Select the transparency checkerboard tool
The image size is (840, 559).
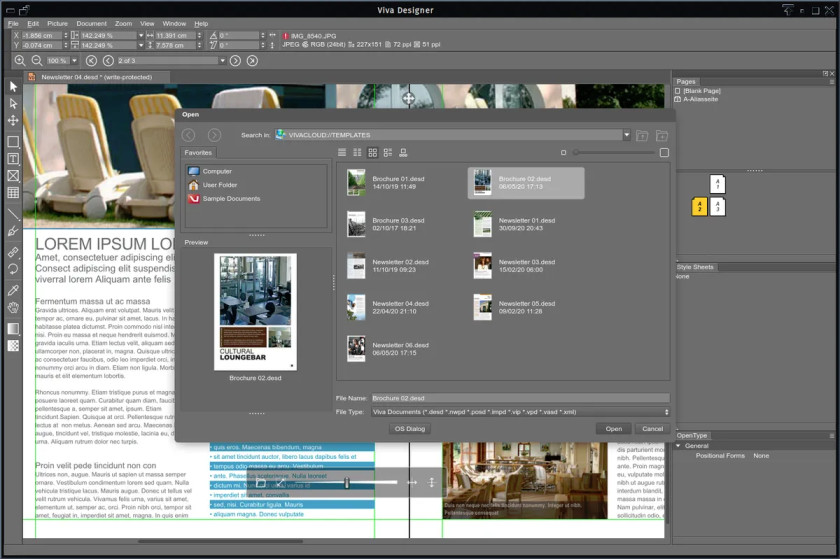[13, 346]
